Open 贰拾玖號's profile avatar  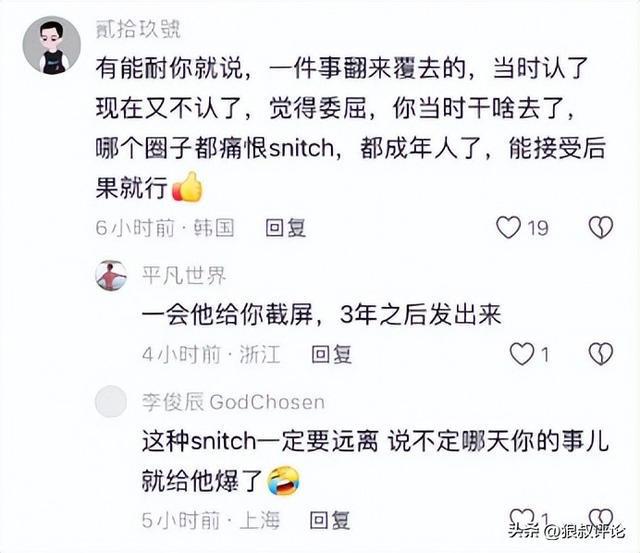click(x=52, y=45)
